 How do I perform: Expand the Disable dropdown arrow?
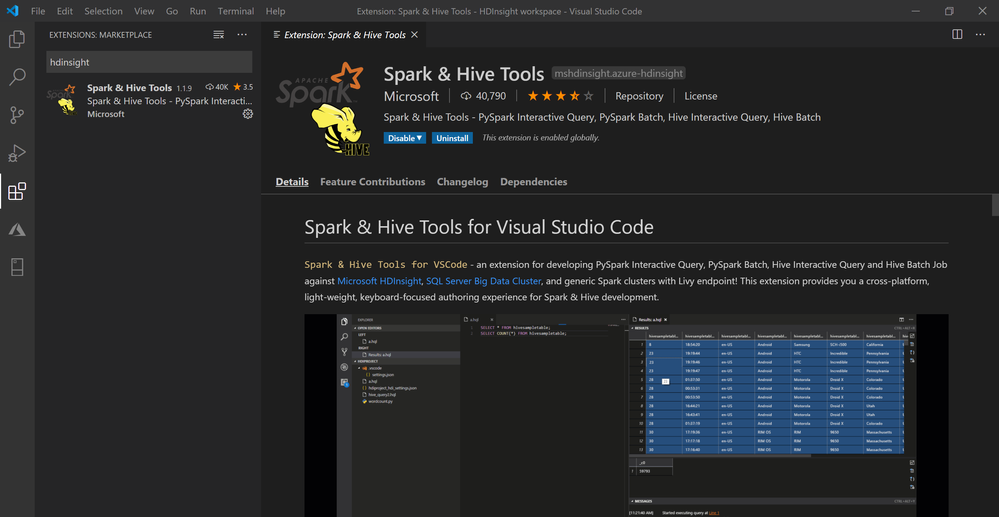click(x=420, y=138)
